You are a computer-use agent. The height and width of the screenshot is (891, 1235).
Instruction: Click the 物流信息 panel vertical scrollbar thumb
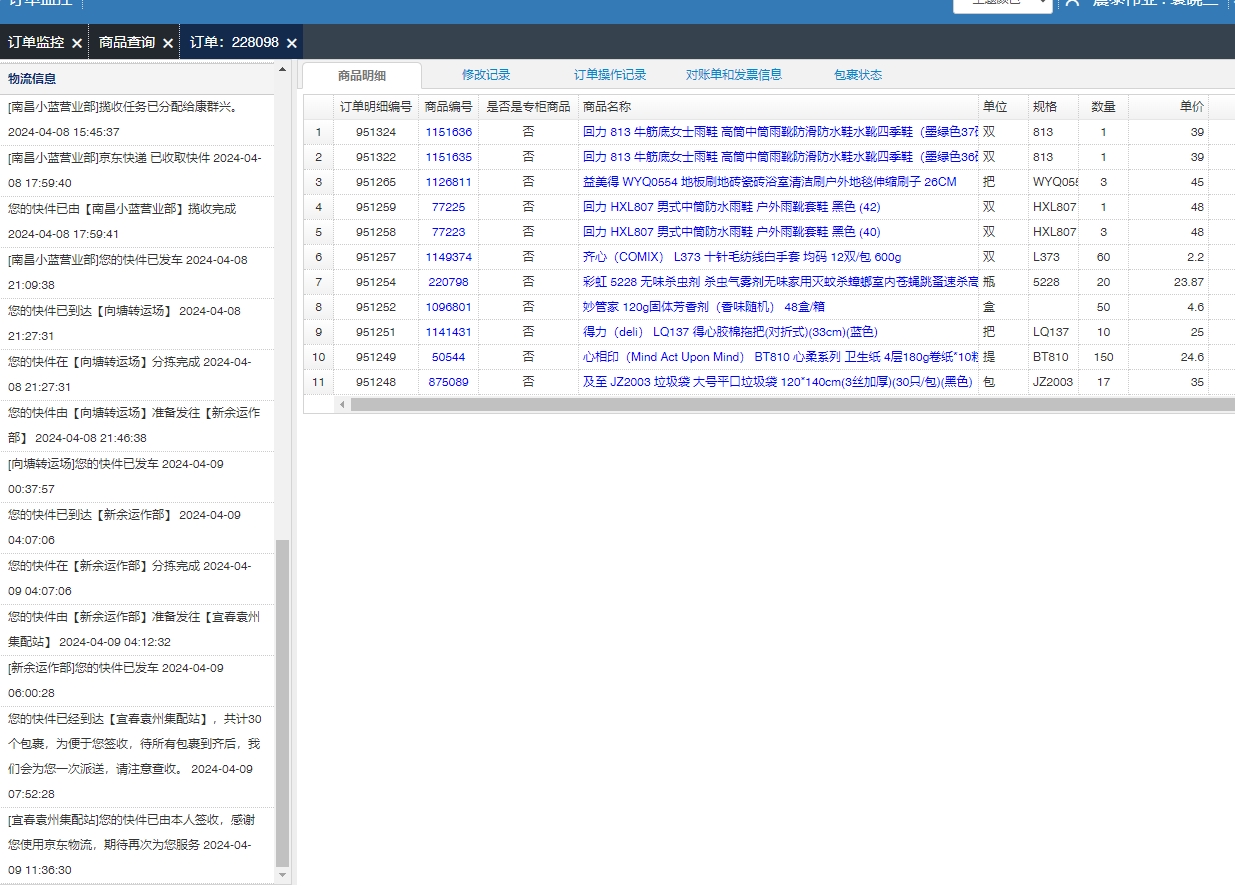282,703
